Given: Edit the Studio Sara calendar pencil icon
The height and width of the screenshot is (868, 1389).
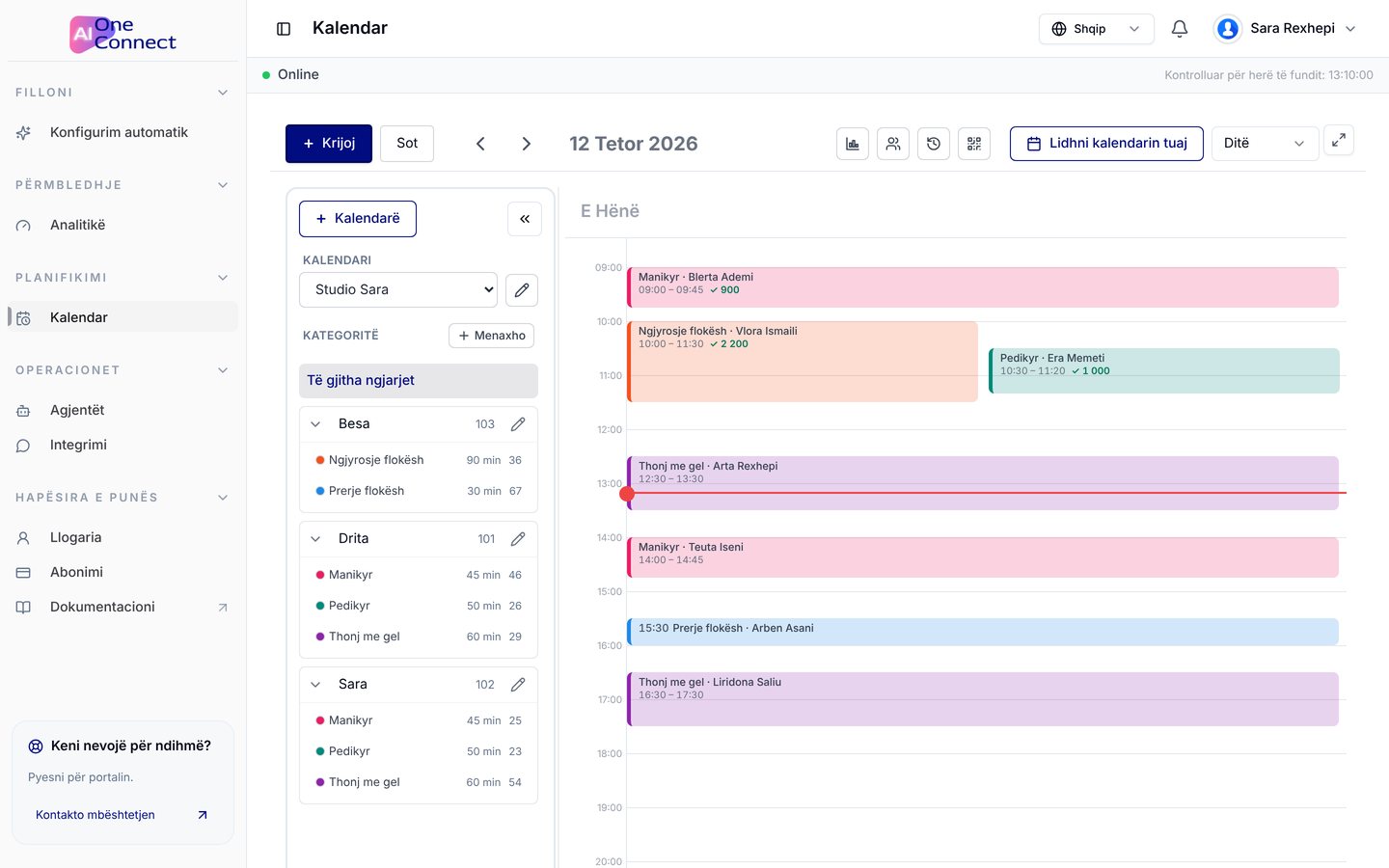Looking at the screenshot, I should (x=522, y=289).
